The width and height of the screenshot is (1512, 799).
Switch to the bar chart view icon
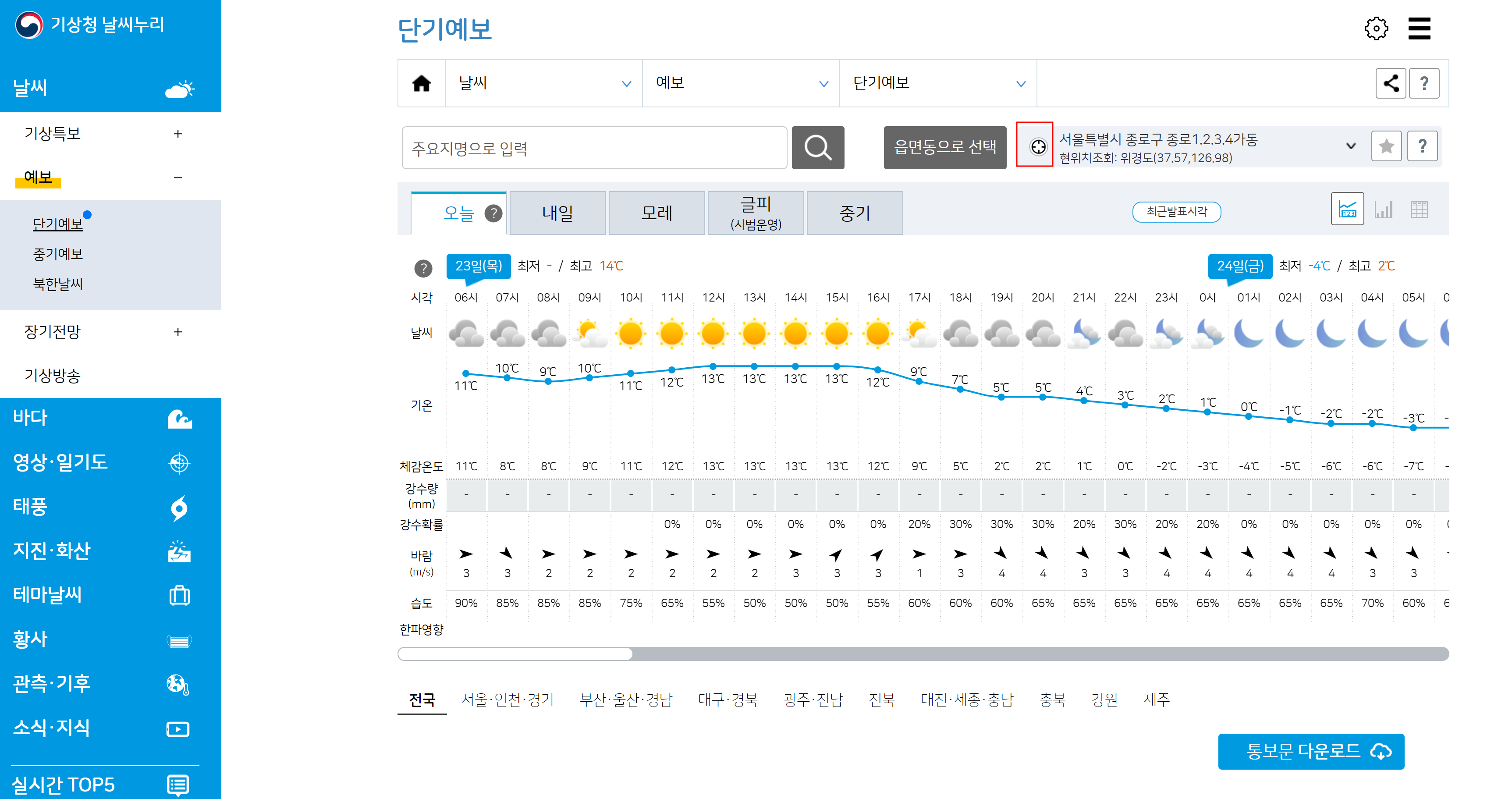point(1383,209)
